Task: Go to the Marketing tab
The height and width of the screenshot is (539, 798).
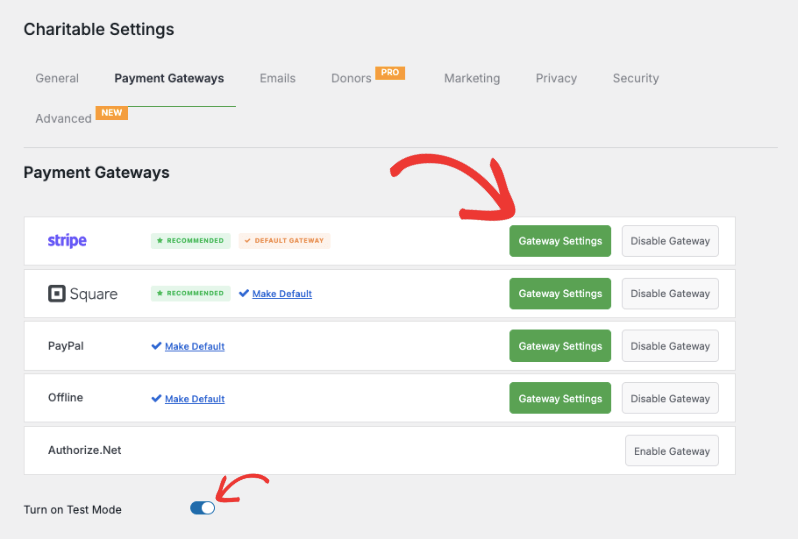Action: (x=472, y=78)
